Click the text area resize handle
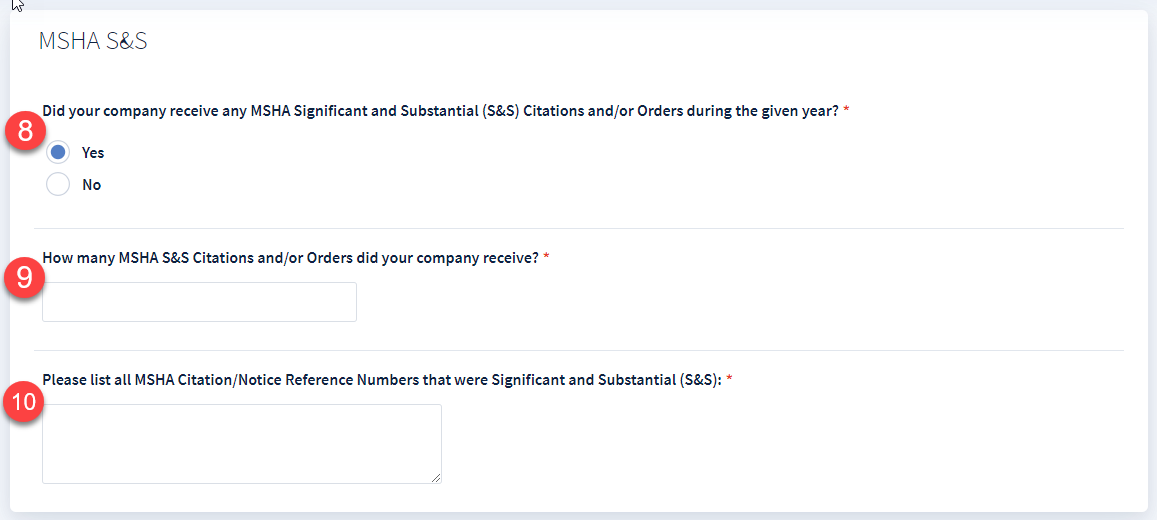Screen dimensions: 1157x520 436,478
